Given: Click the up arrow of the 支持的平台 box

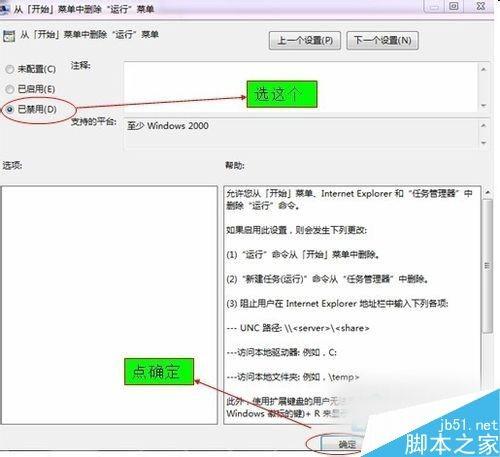Looking at the screenshot, I should pos(484,125).
